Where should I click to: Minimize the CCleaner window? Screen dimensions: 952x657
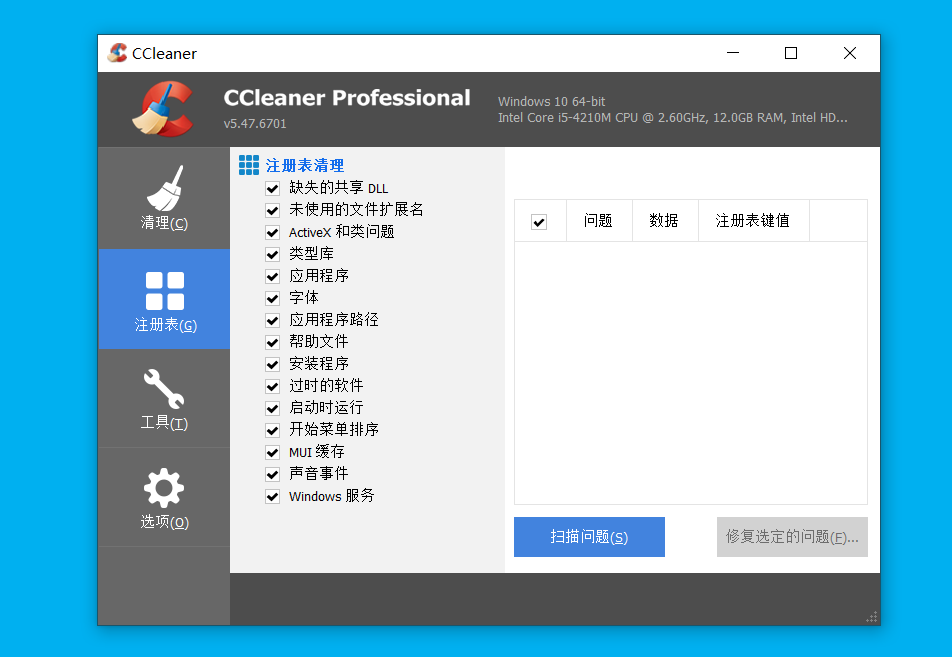[733, 53]
